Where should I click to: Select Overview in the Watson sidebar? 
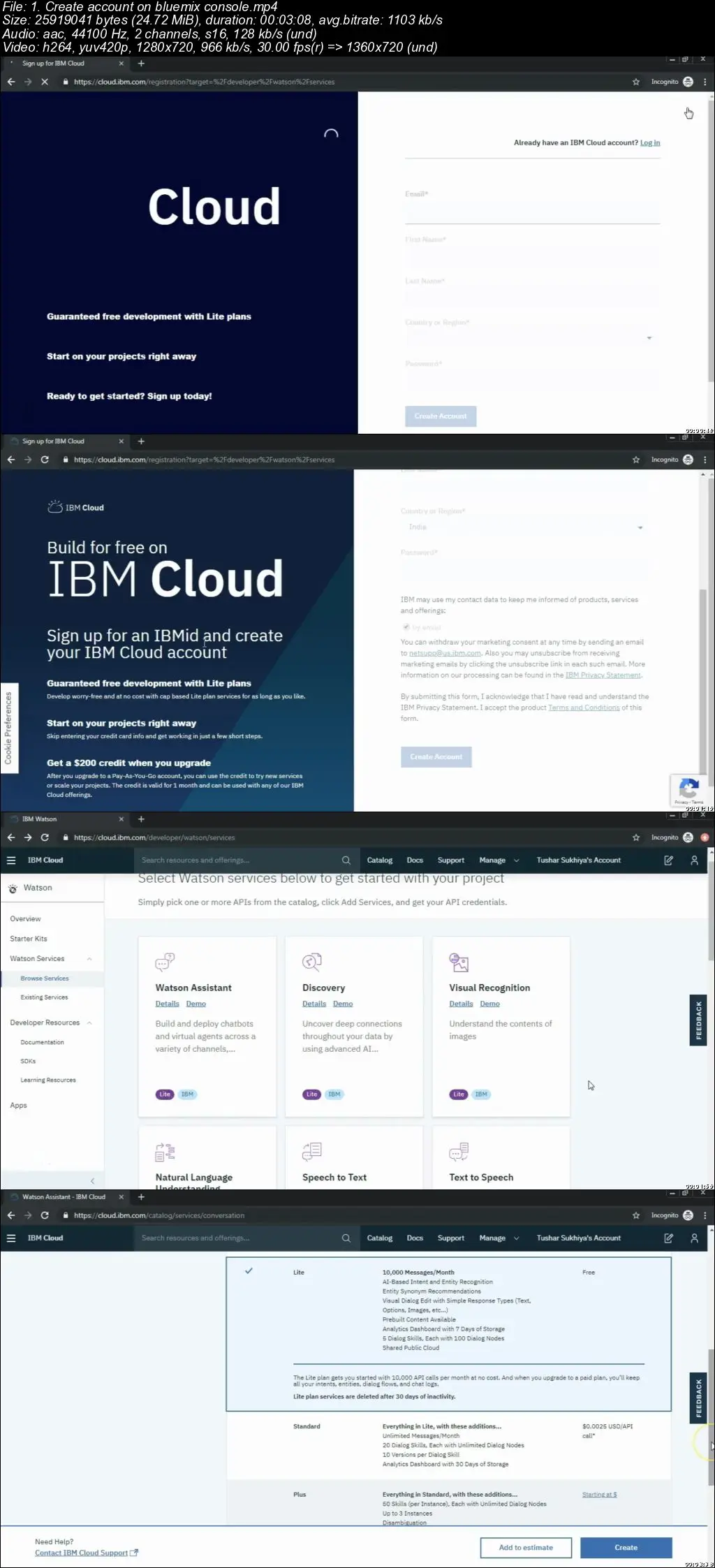tap(25, 918)
